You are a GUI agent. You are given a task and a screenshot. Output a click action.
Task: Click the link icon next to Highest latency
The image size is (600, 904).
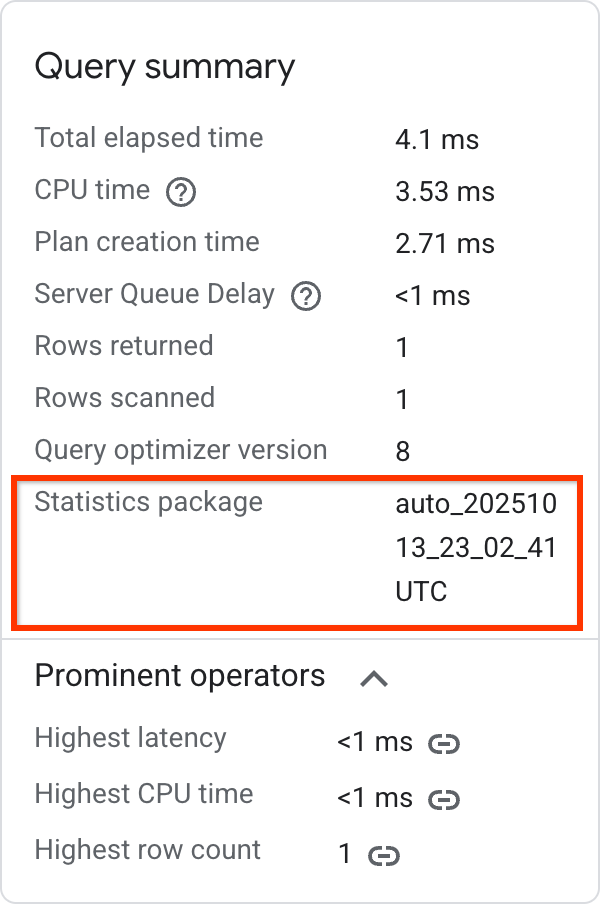(x=444, y=744)
